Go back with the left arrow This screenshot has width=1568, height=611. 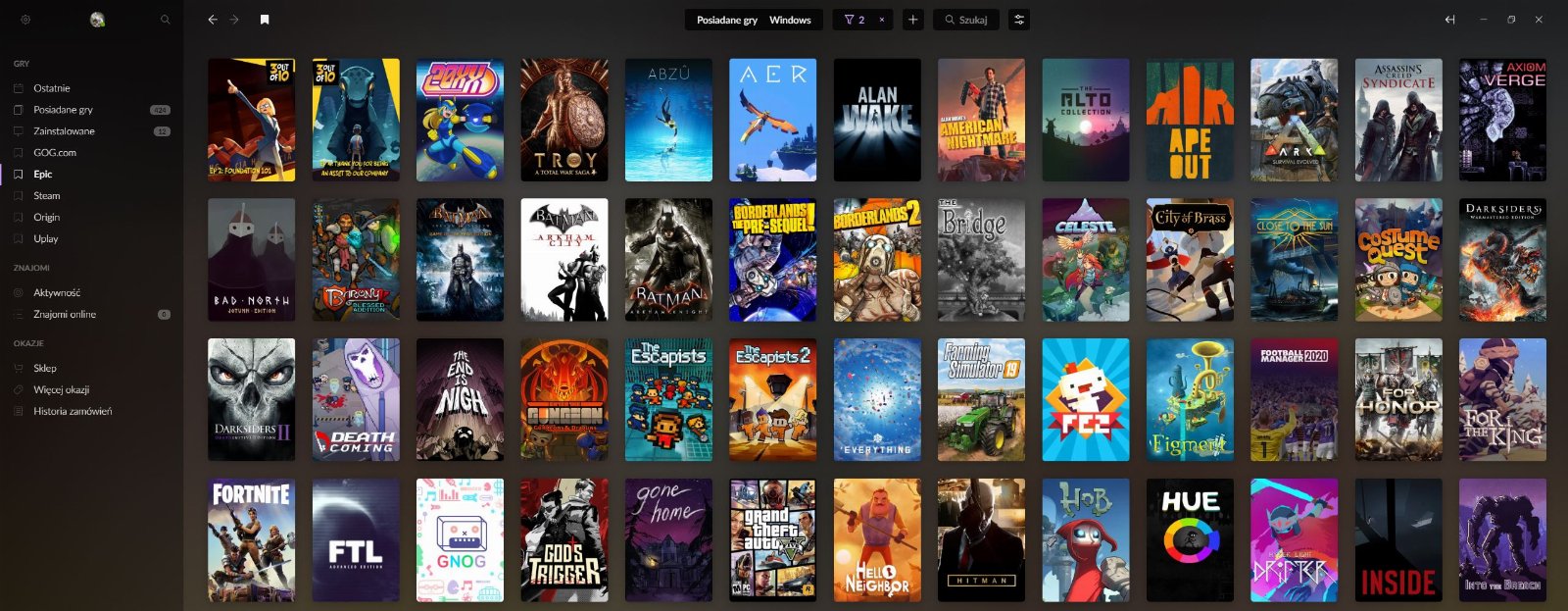pyautogui.click(x=213, y=20)
